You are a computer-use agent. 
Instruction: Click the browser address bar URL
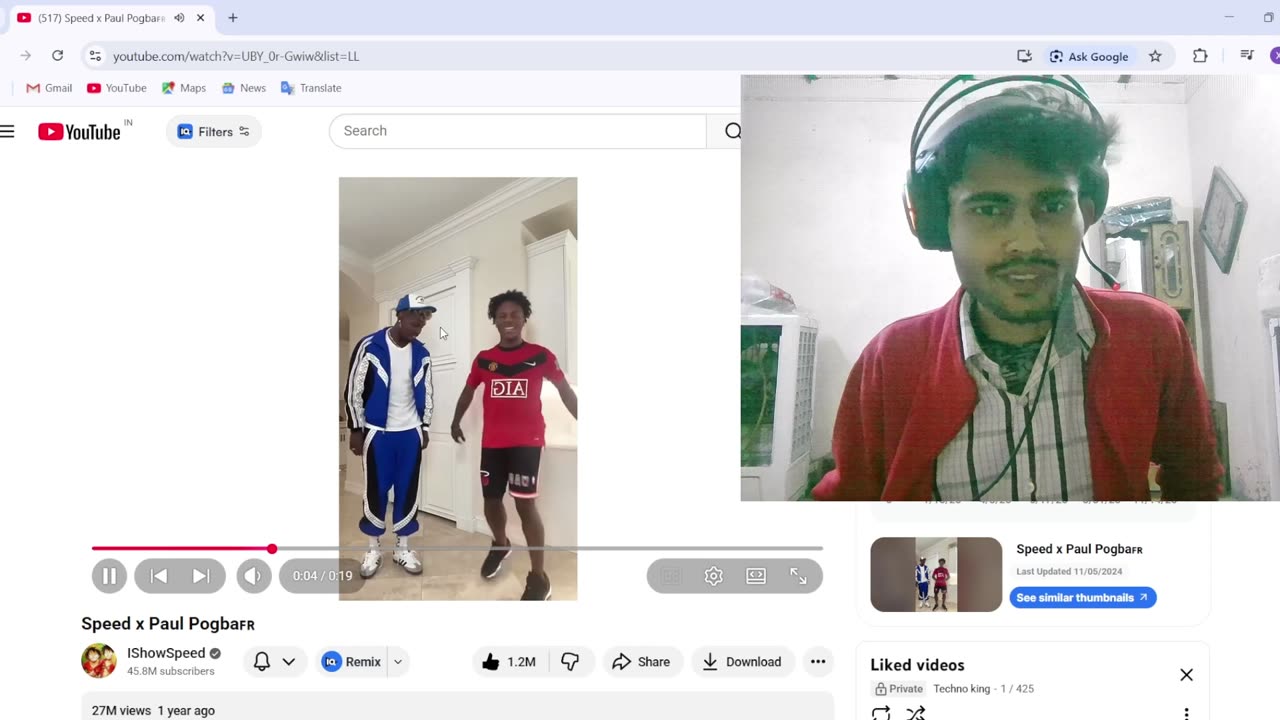[236, 56]
